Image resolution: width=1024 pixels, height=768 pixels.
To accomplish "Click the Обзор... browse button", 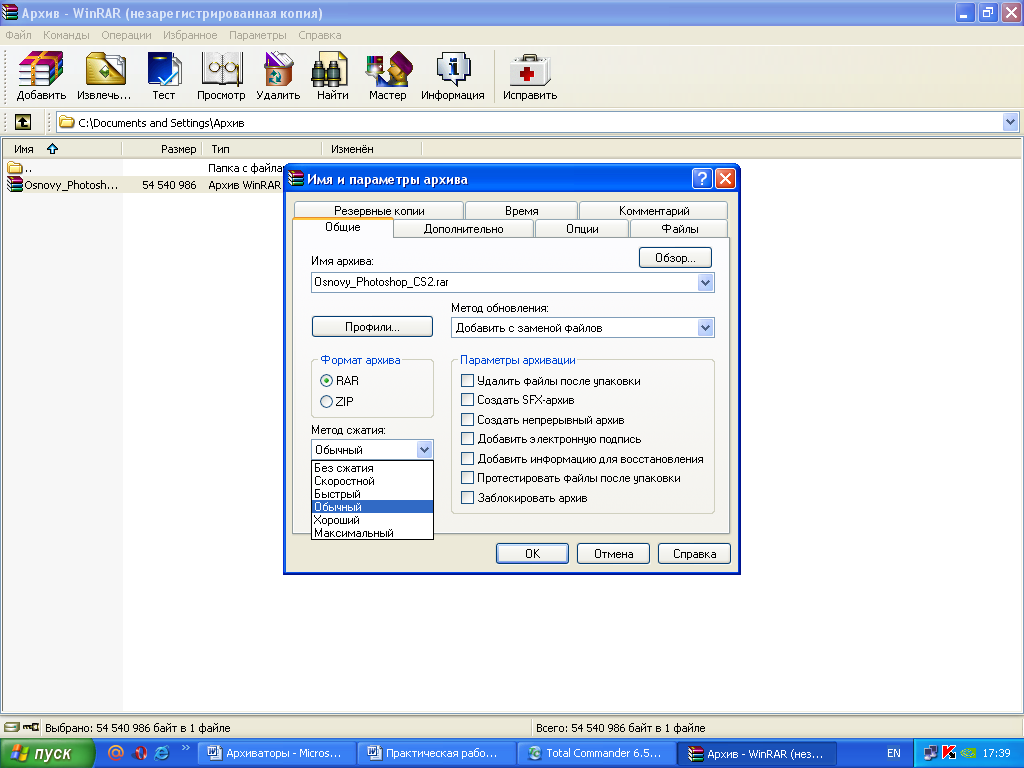I will click(675, 258).
